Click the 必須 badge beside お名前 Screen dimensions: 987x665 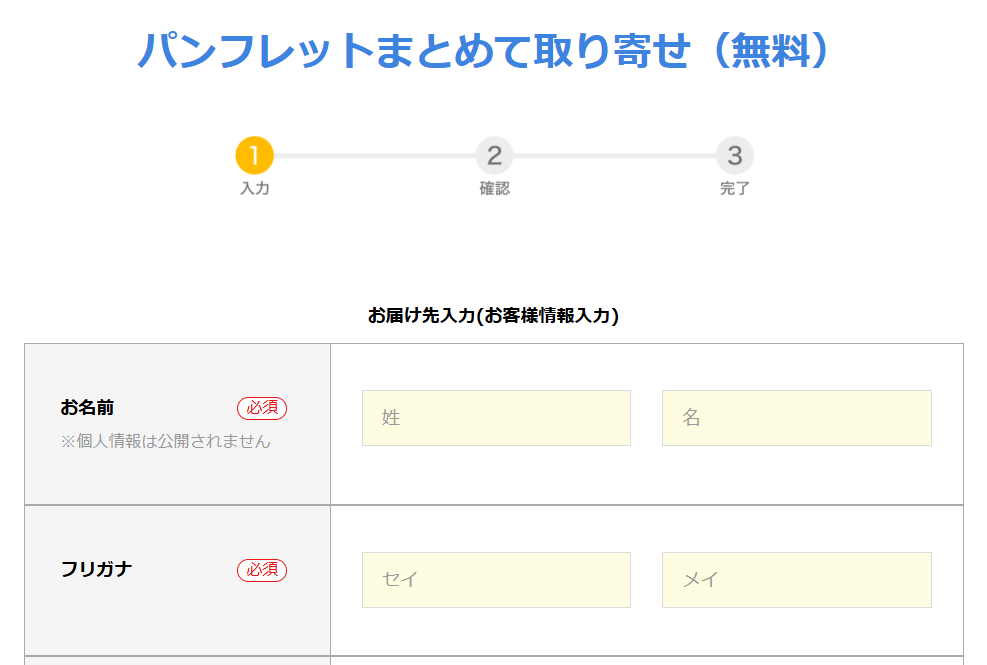click(x=262, y=408)
